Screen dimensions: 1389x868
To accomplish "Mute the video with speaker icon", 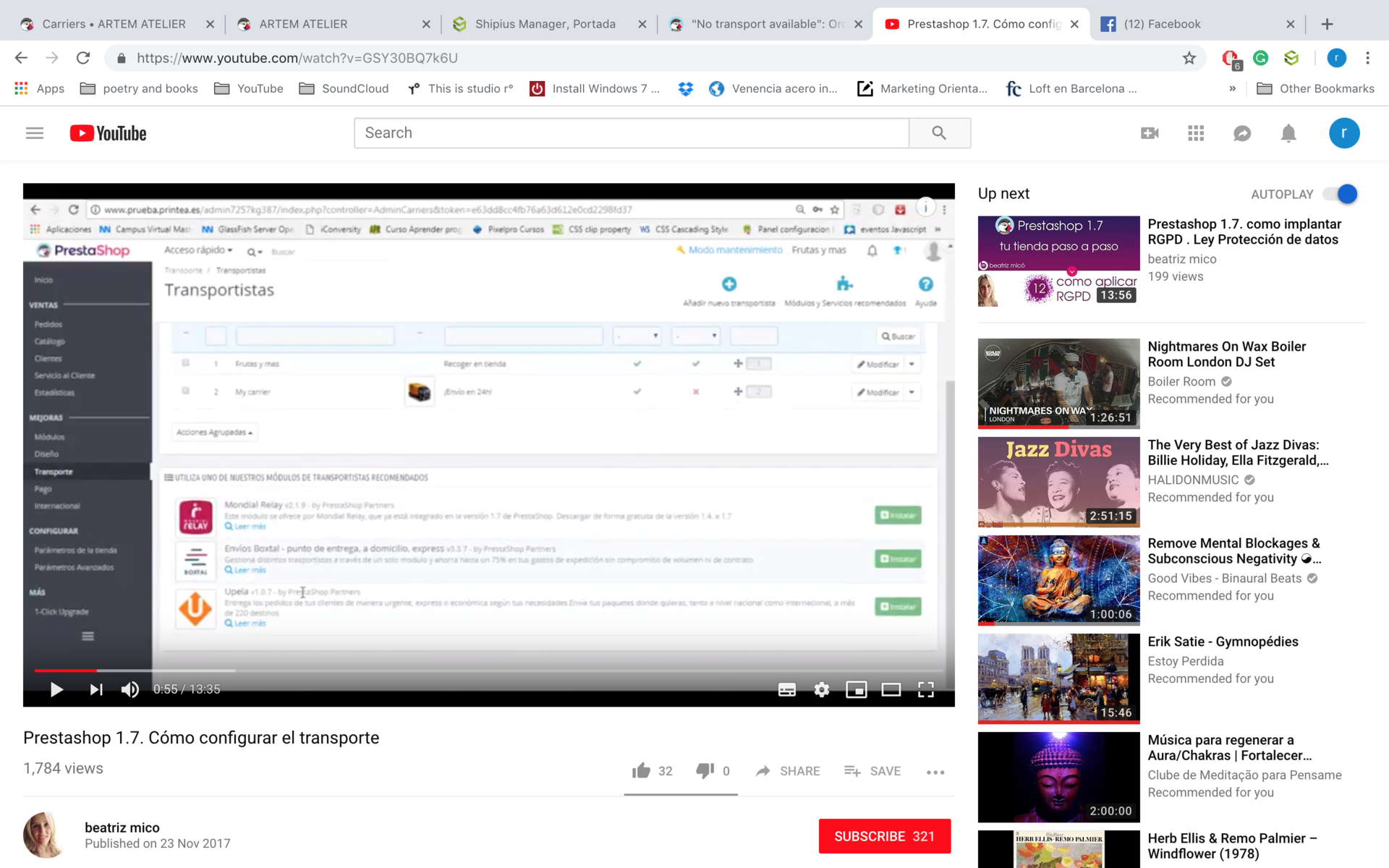I will point(130,689).
